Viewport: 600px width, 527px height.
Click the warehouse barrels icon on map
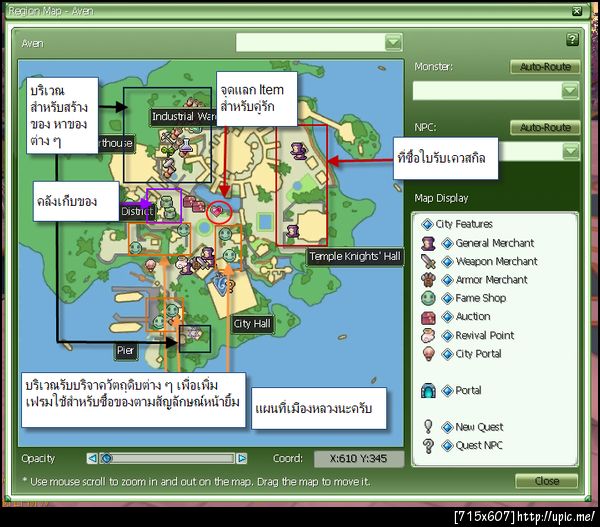point(166,207)
